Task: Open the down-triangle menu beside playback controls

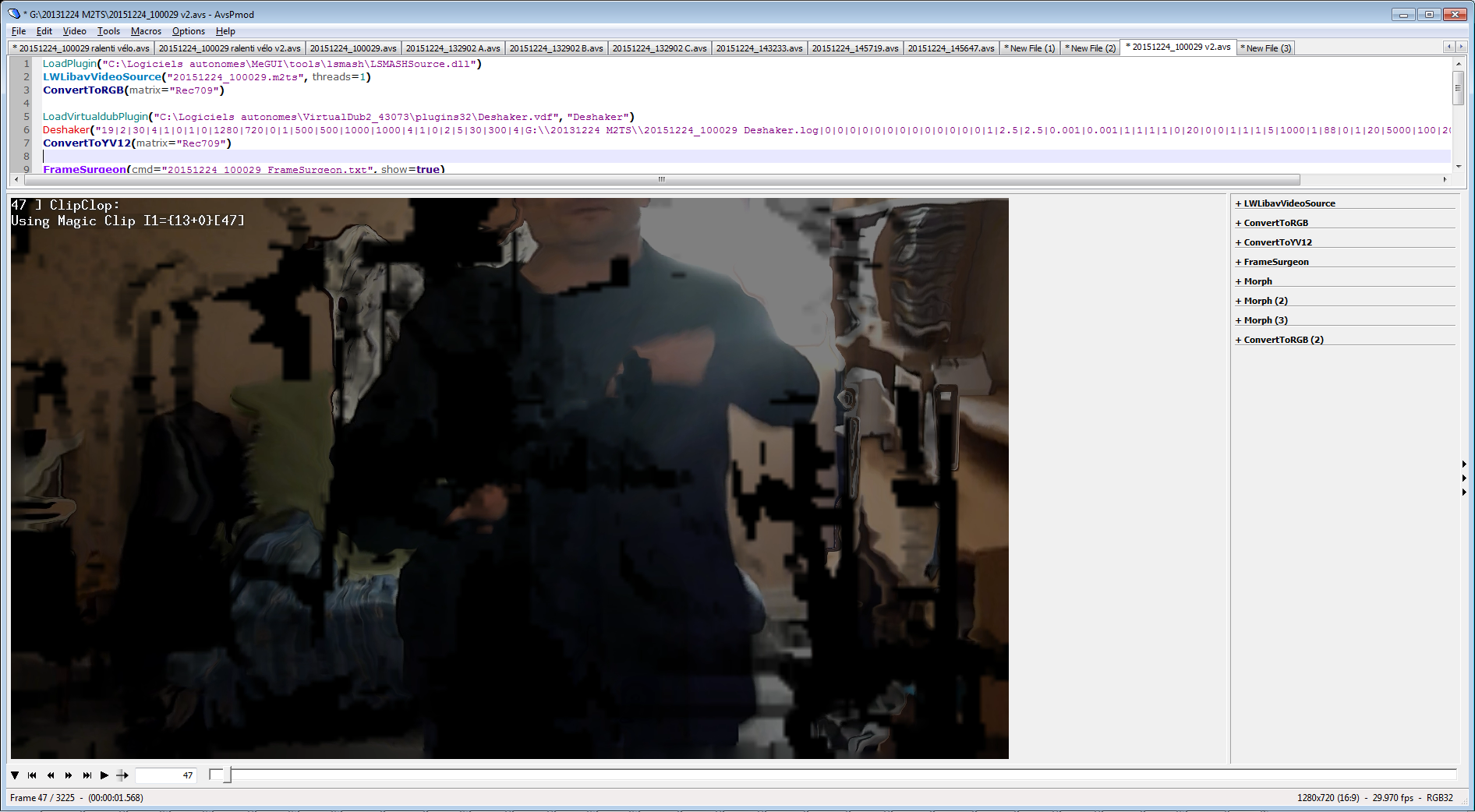Action: [x=15, y=775]
